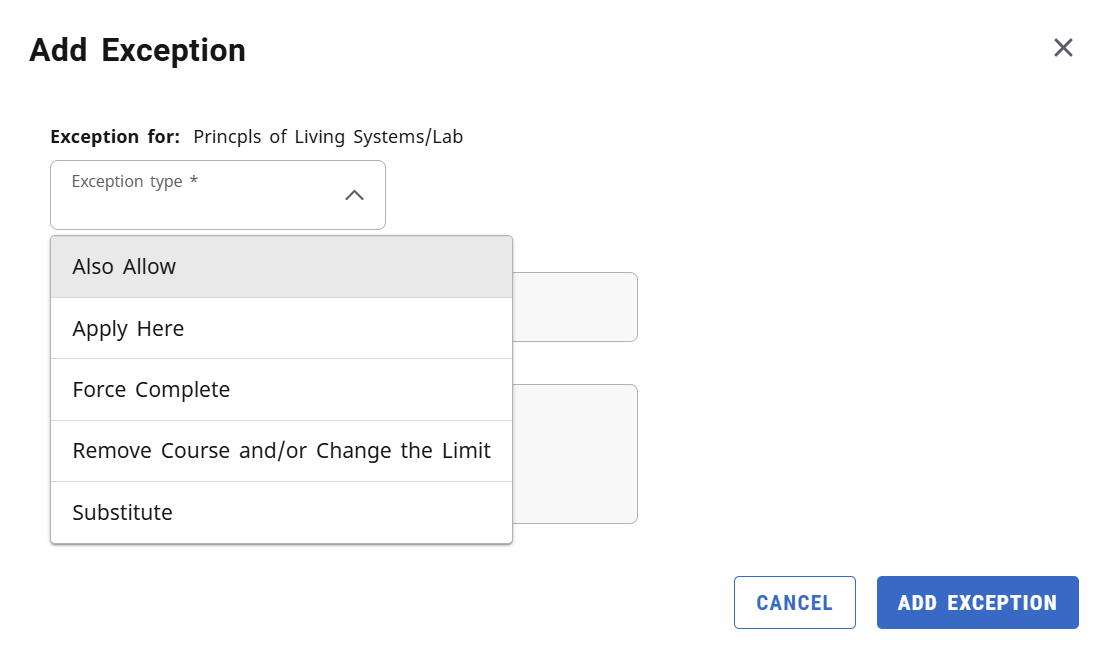The height and width of the screenshot is (648, 1098).
Task: Cancel adding the exception
Action: [795, 602]
